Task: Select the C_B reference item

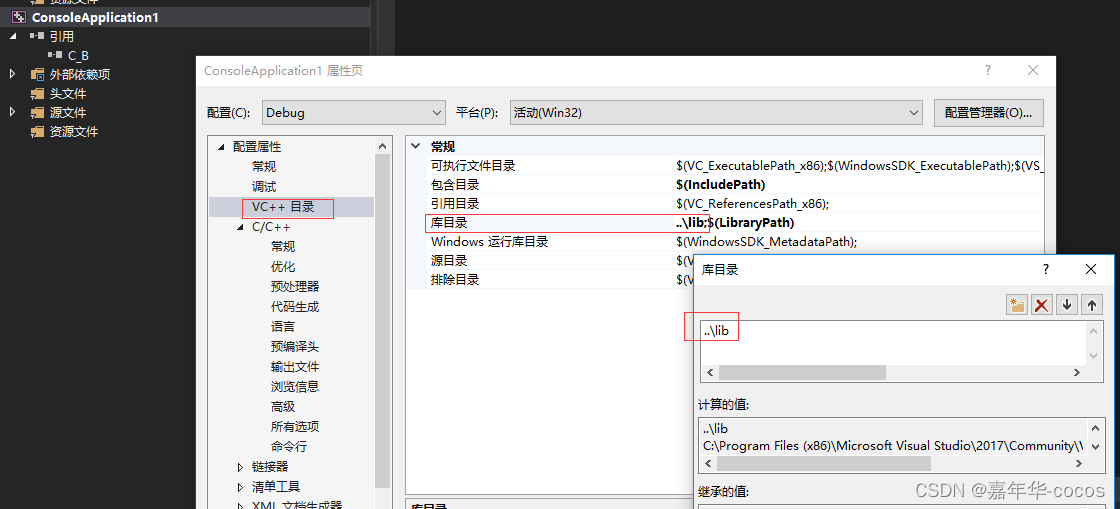Action: [x=79, y=55]
